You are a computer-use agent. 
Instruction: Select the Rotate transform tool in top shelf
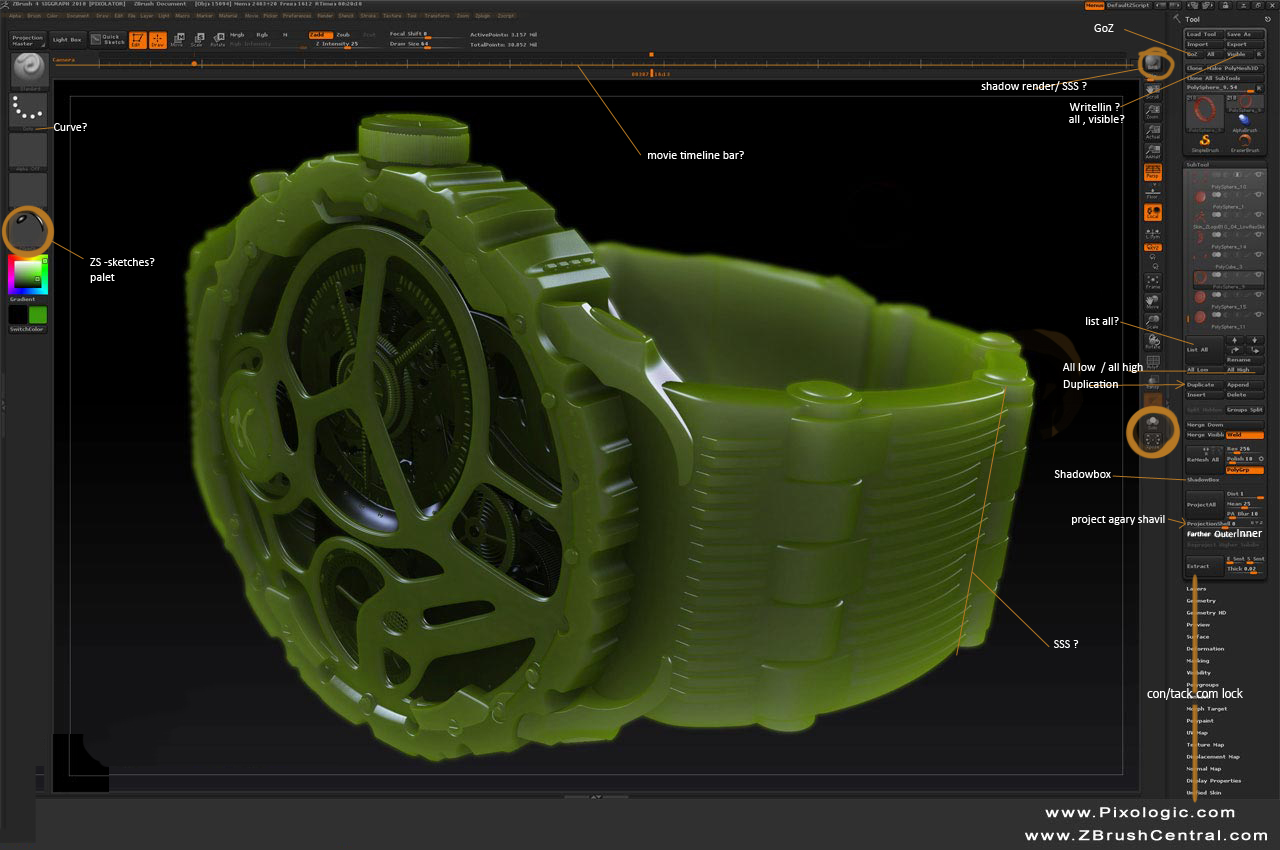pos(217,40)
